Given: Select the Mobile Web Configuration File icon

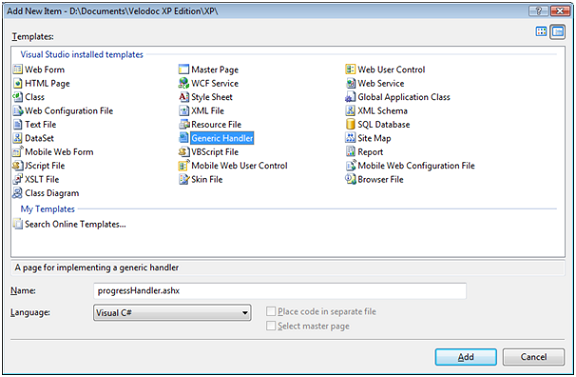Looking at the screenshot, I should pyautogui.click(x=350, y=165).
